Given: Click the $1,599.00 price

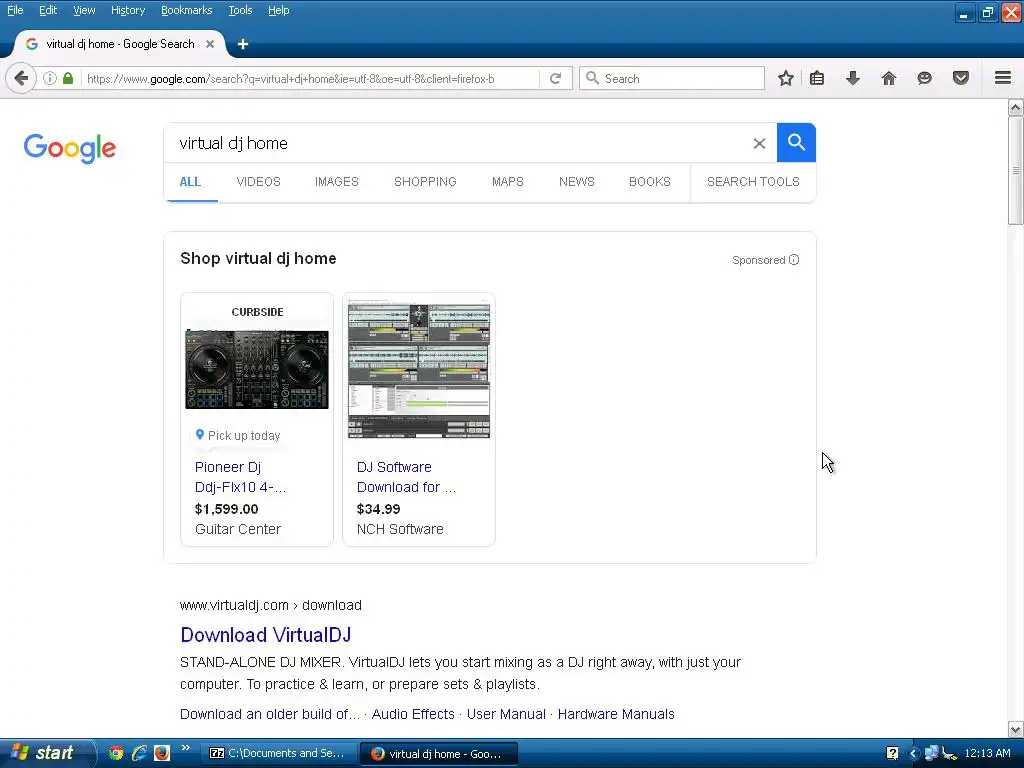Looking at the screenshot, I should (x=227, y=509).
